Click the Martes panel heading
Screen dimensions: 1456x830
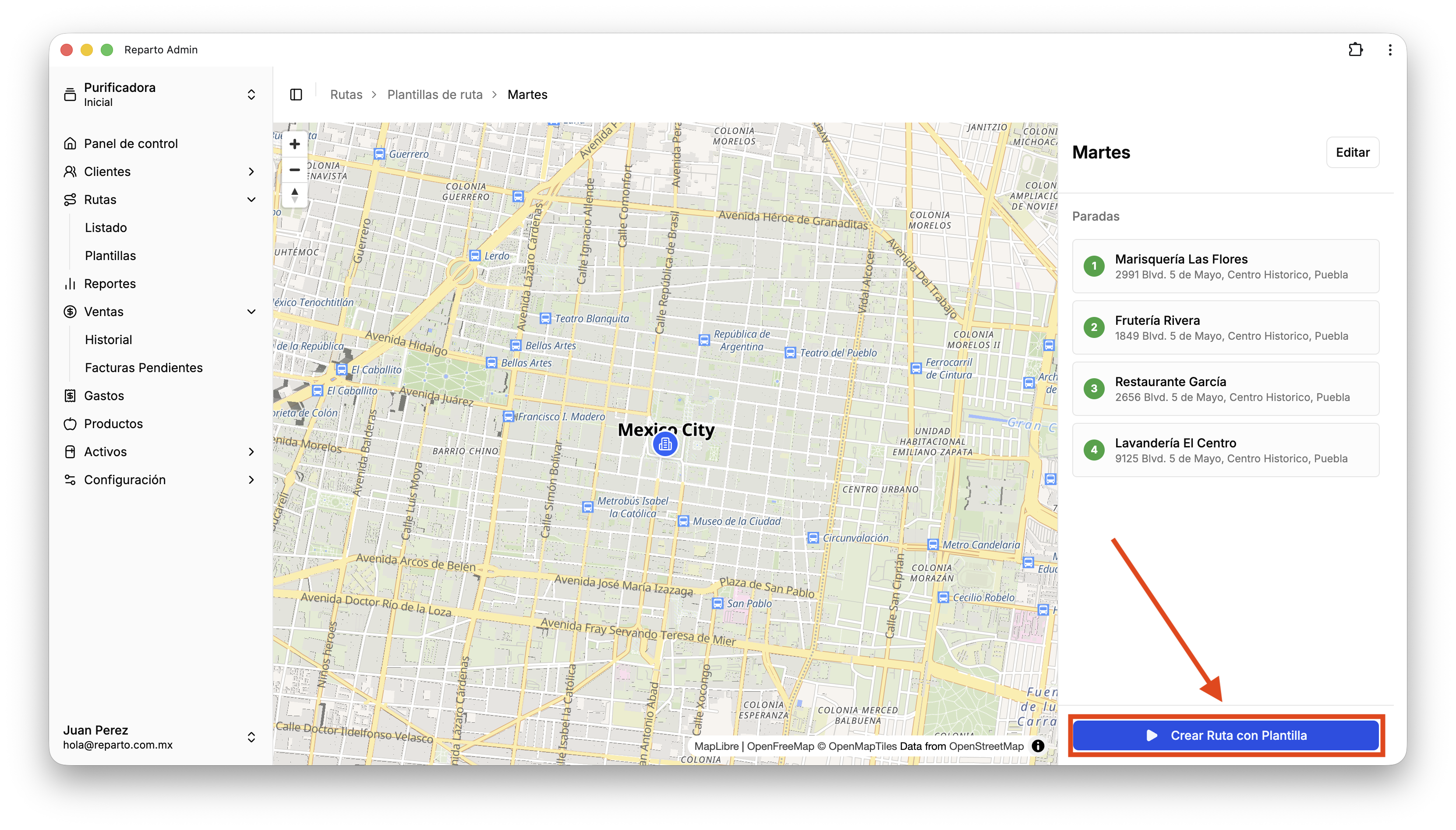1101,152
